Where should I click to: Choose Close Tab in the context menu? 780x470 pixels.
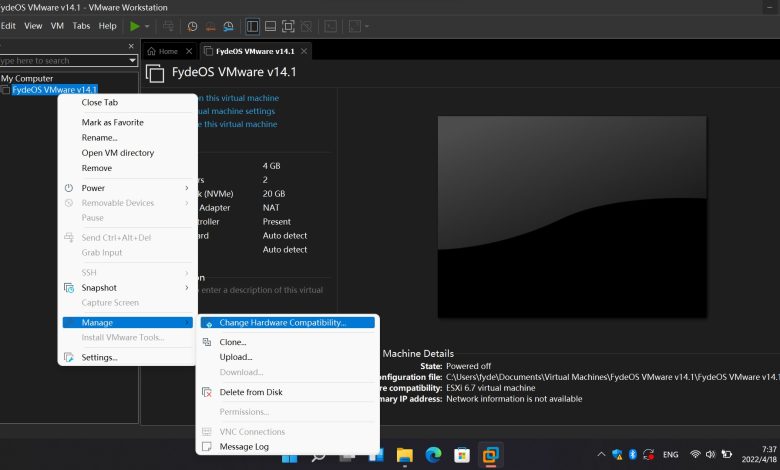[99, 102]
